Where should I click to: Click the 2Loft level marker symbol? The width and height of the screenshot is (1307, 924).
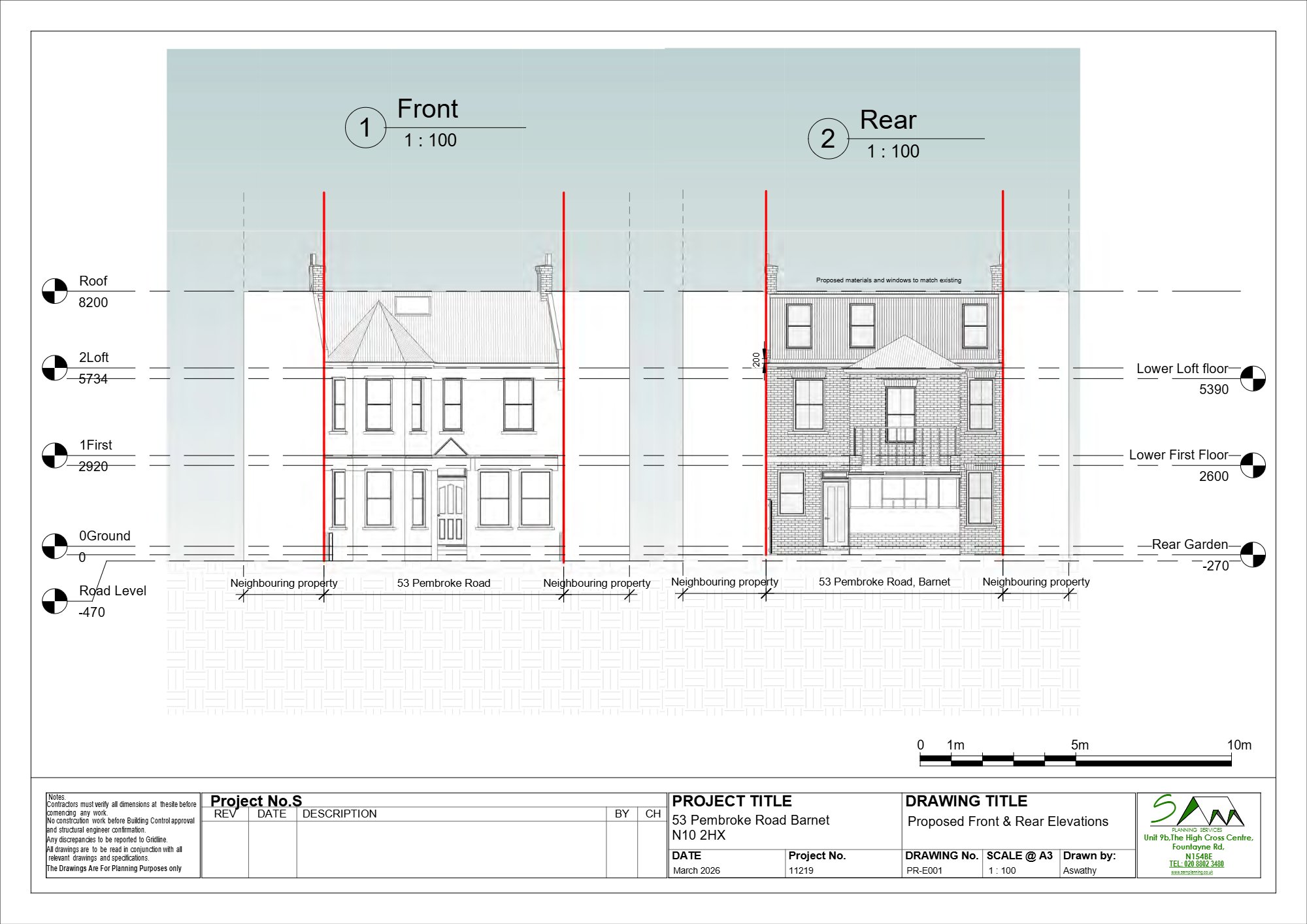pyautogui.click(x=55, y=368)
